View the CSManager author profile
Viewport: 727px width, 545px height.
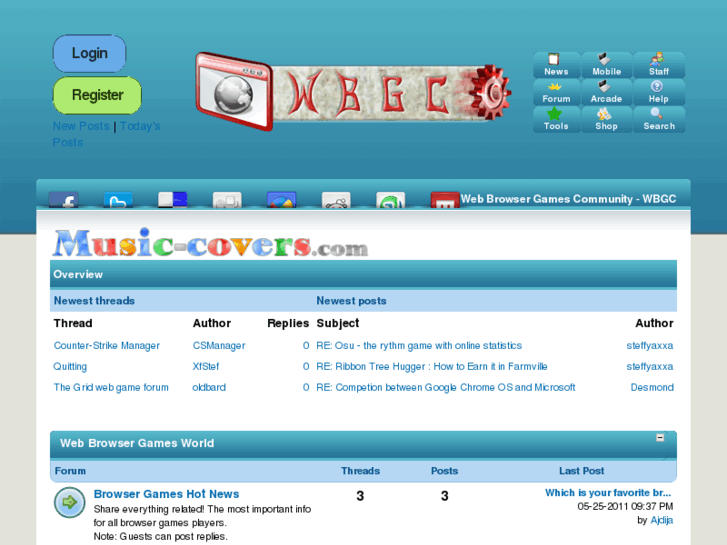pos(219,346)
